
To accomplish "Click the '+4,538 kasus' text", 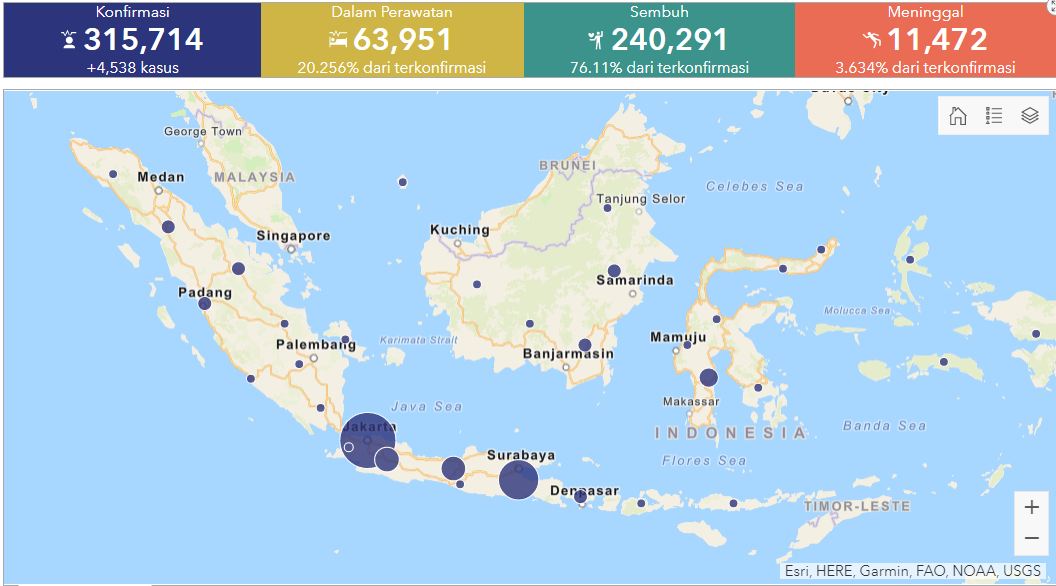I will click(x=133, y=67).
